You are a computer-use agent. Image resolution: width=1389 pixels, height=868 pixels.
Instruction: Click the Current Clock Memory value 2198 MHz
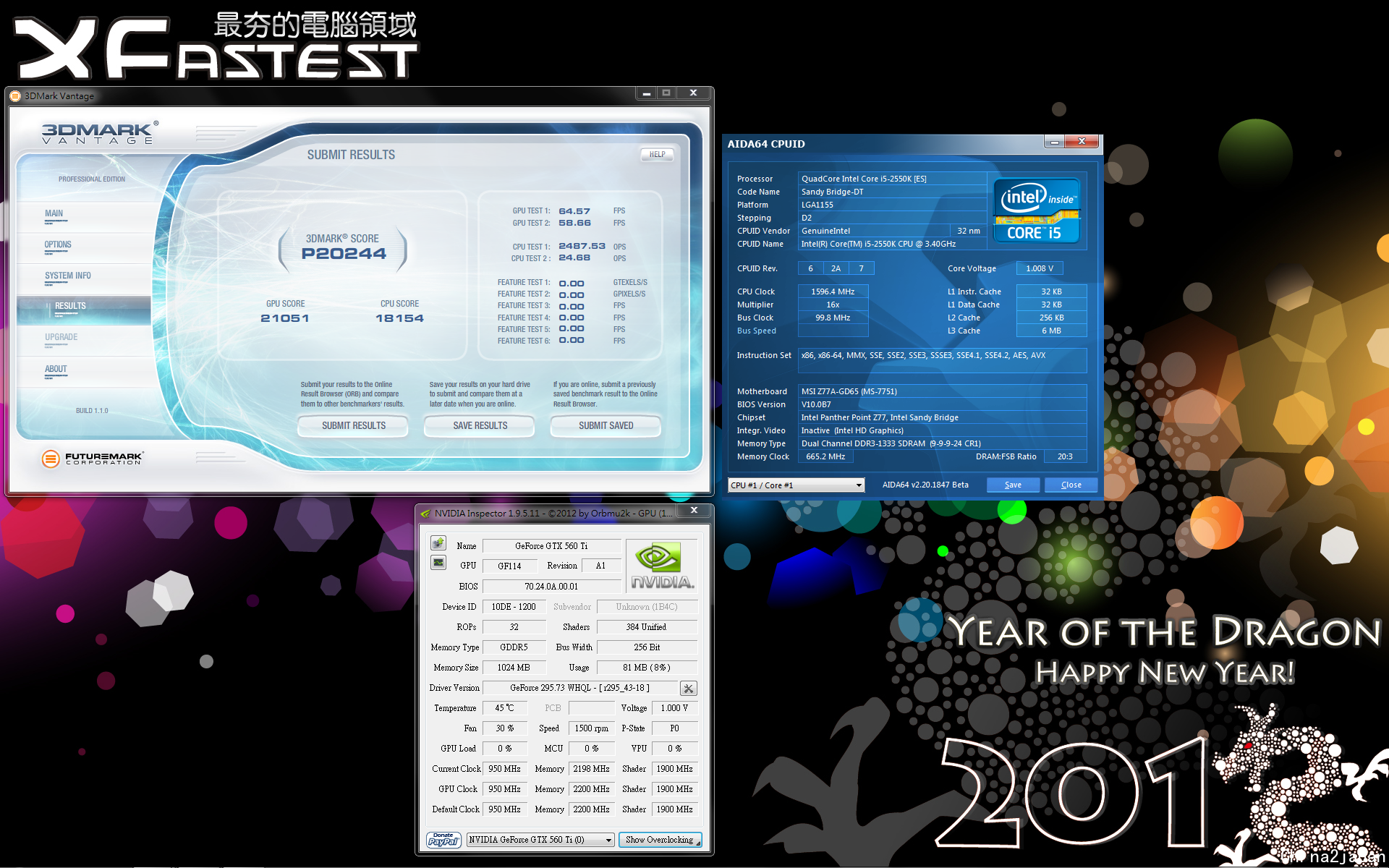[591, 769]
